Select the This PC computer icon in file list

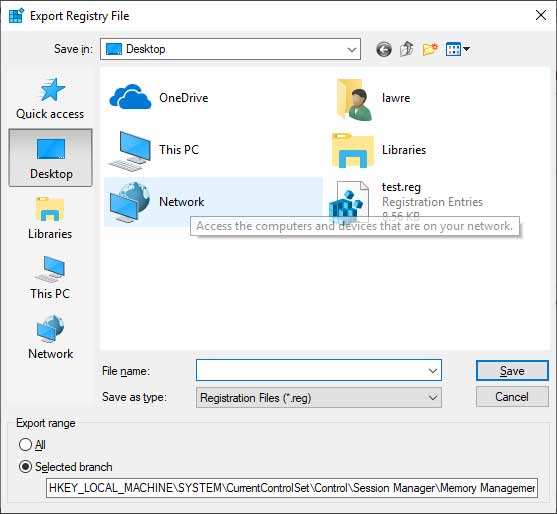coord(130,151)
